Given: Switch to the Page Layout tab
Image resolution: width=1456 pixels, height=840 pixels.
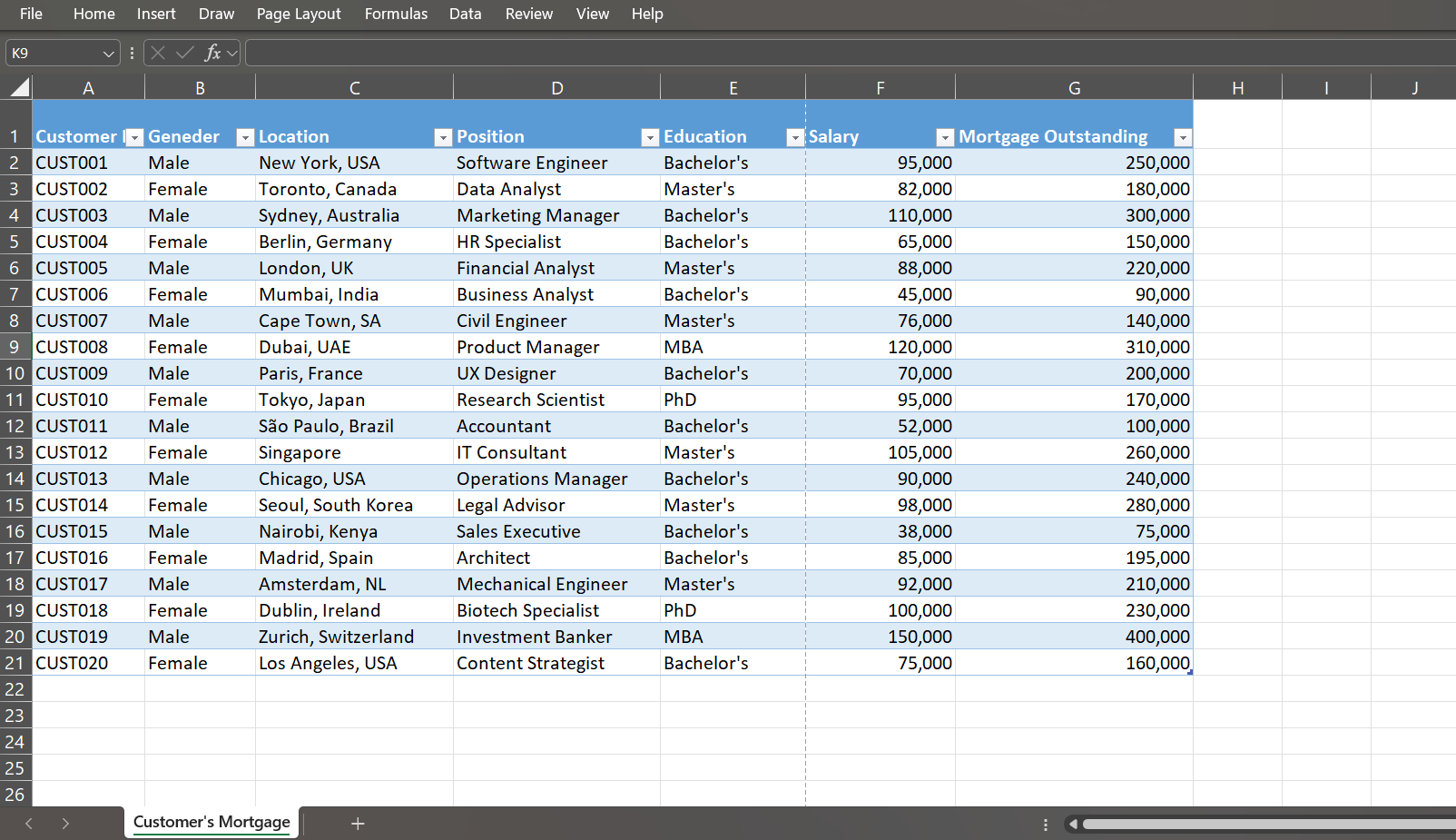Looking at the screenshot, I should tap(299, 14).
